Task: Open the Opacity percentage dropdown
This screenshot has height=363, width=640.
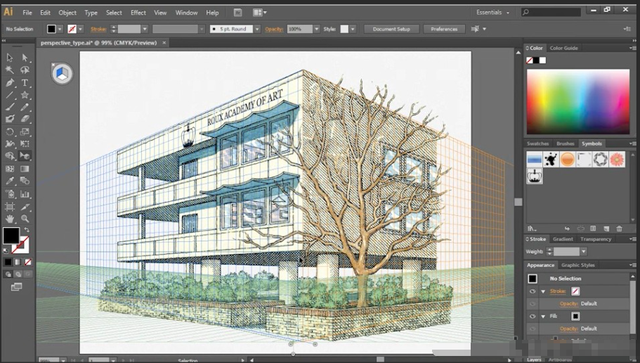Action: point(316,29)
